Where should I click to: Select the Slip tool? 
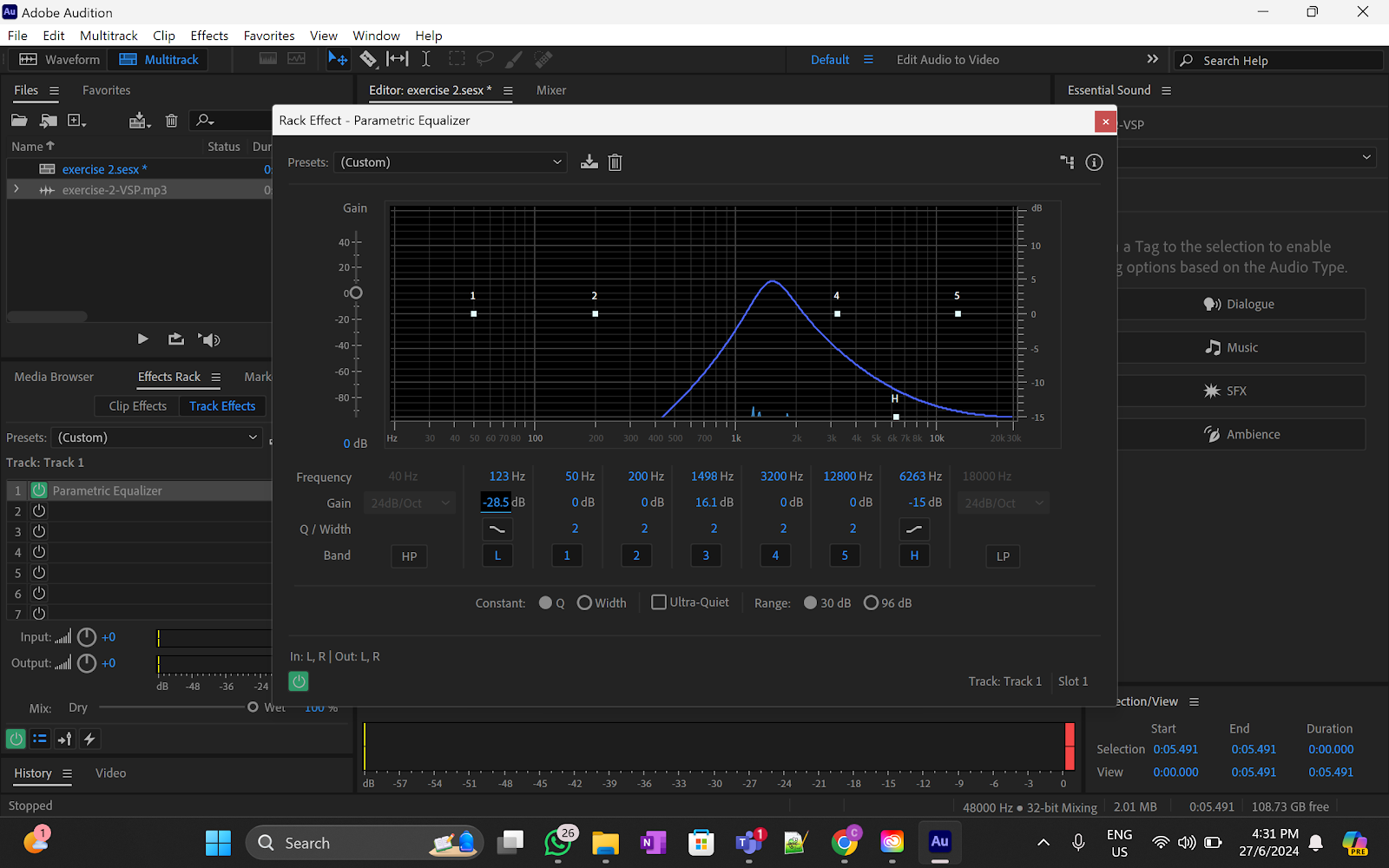(x=397, y=59)
